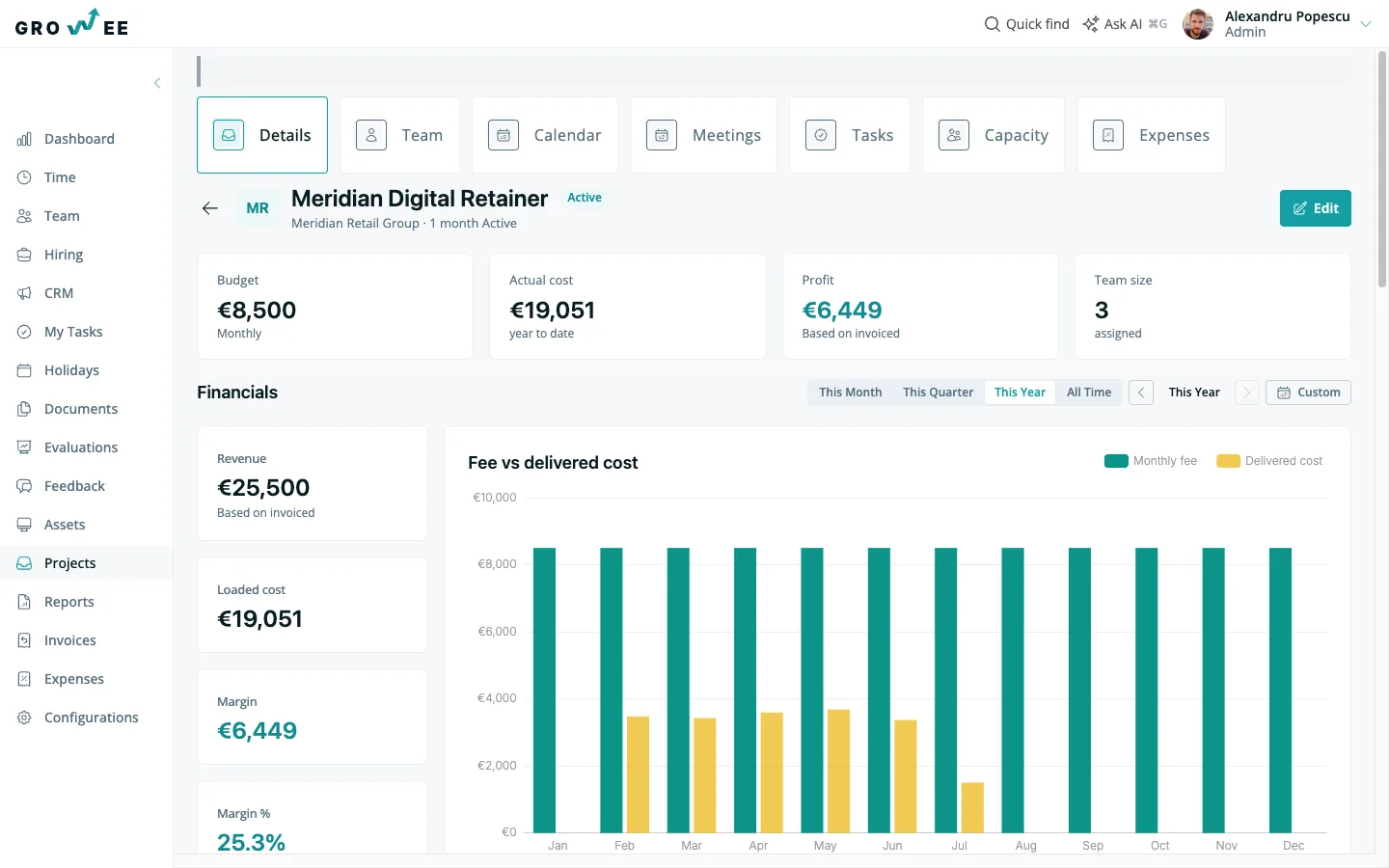Image resolution: width=1389 pixels, height=868 pixels.
Task: Open the Reports icon in sidebar
Action: click(x=24, y=602)
